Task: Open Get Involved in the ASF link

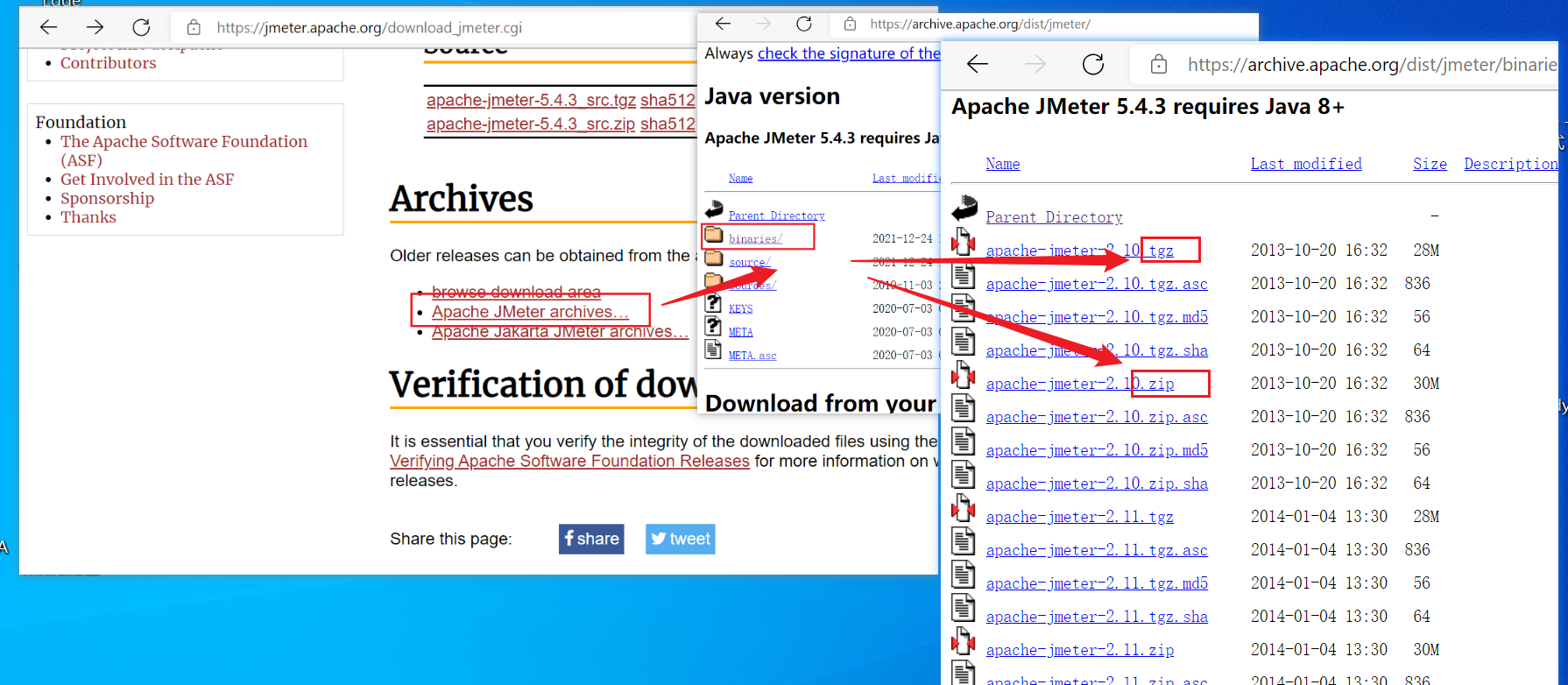Action: pyautogui.click(x=147, y=180)
